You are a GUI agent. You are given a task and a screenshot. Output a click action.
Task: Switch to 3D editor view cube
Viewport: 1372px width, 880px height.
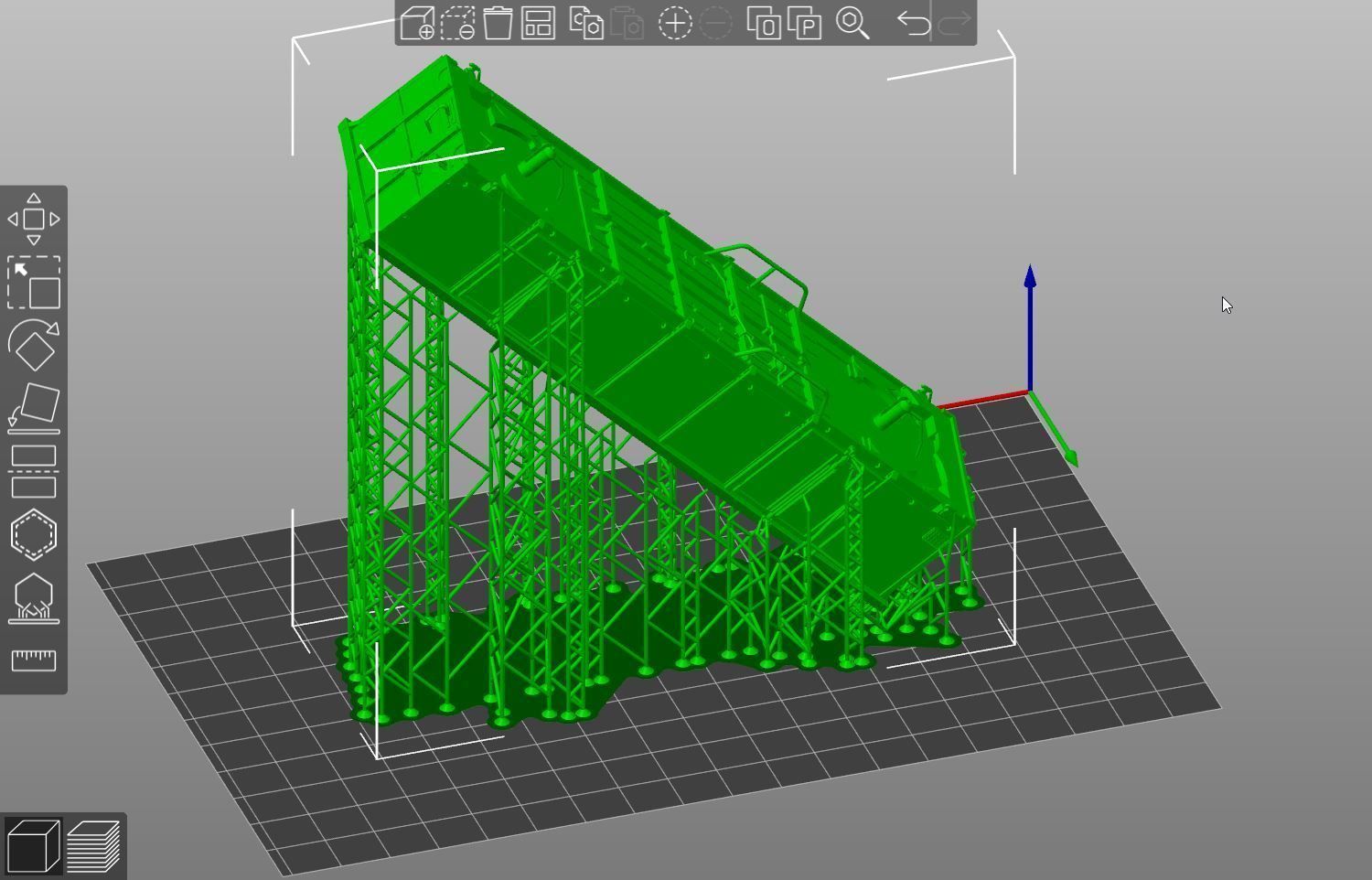pos(34,846)
